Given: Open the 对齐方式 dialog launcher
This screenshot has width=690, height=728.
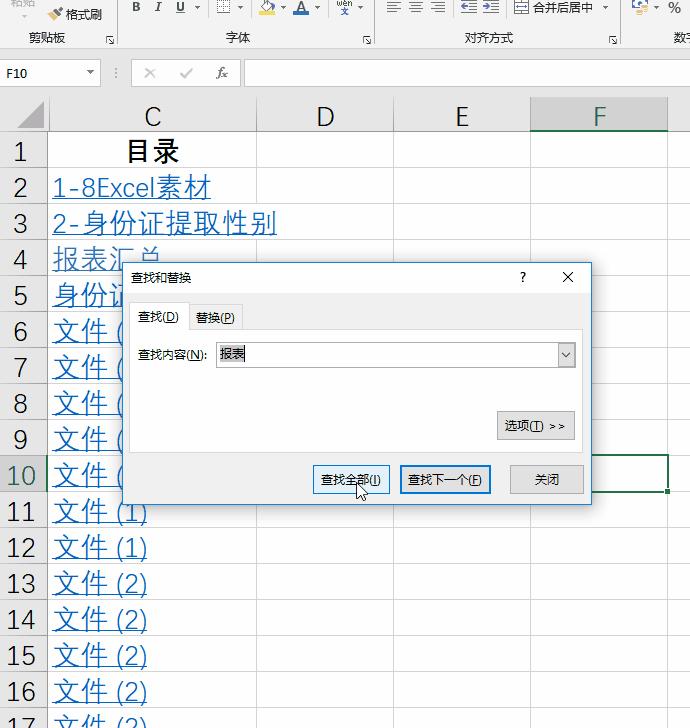Looking at the screenshot, I should (x=613, y=40).
